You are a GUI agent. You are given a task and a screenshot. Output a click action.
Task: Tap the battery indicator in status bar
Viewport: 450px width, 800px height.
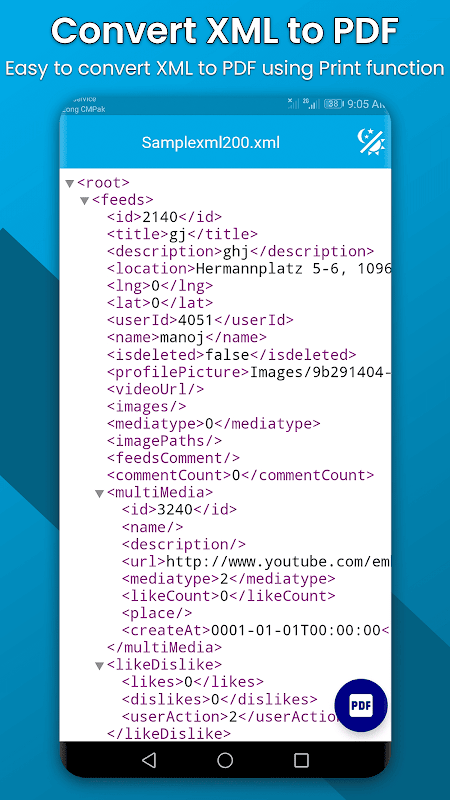click(x=333, y=104)
